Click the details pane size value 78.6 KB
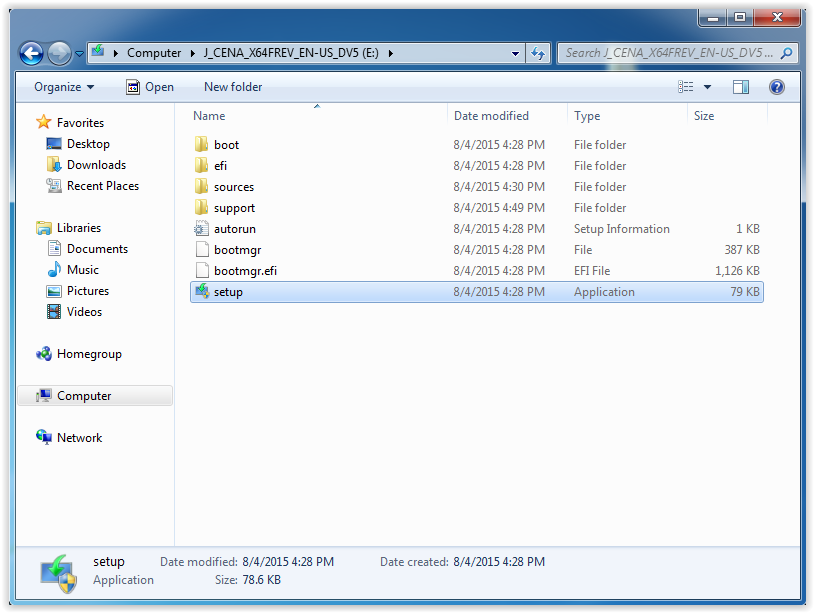Viewport: 814px width, 613px height. [x=262, y=580]
